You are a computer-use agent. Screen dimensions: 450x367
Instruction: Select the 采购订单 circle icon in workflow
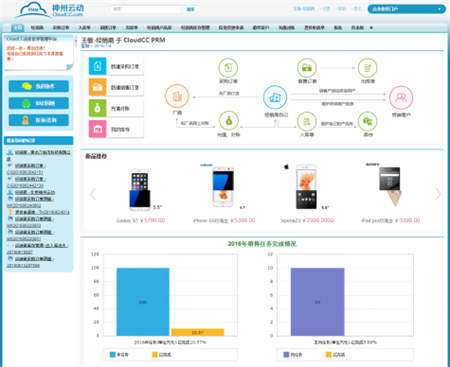coord(228,68)
